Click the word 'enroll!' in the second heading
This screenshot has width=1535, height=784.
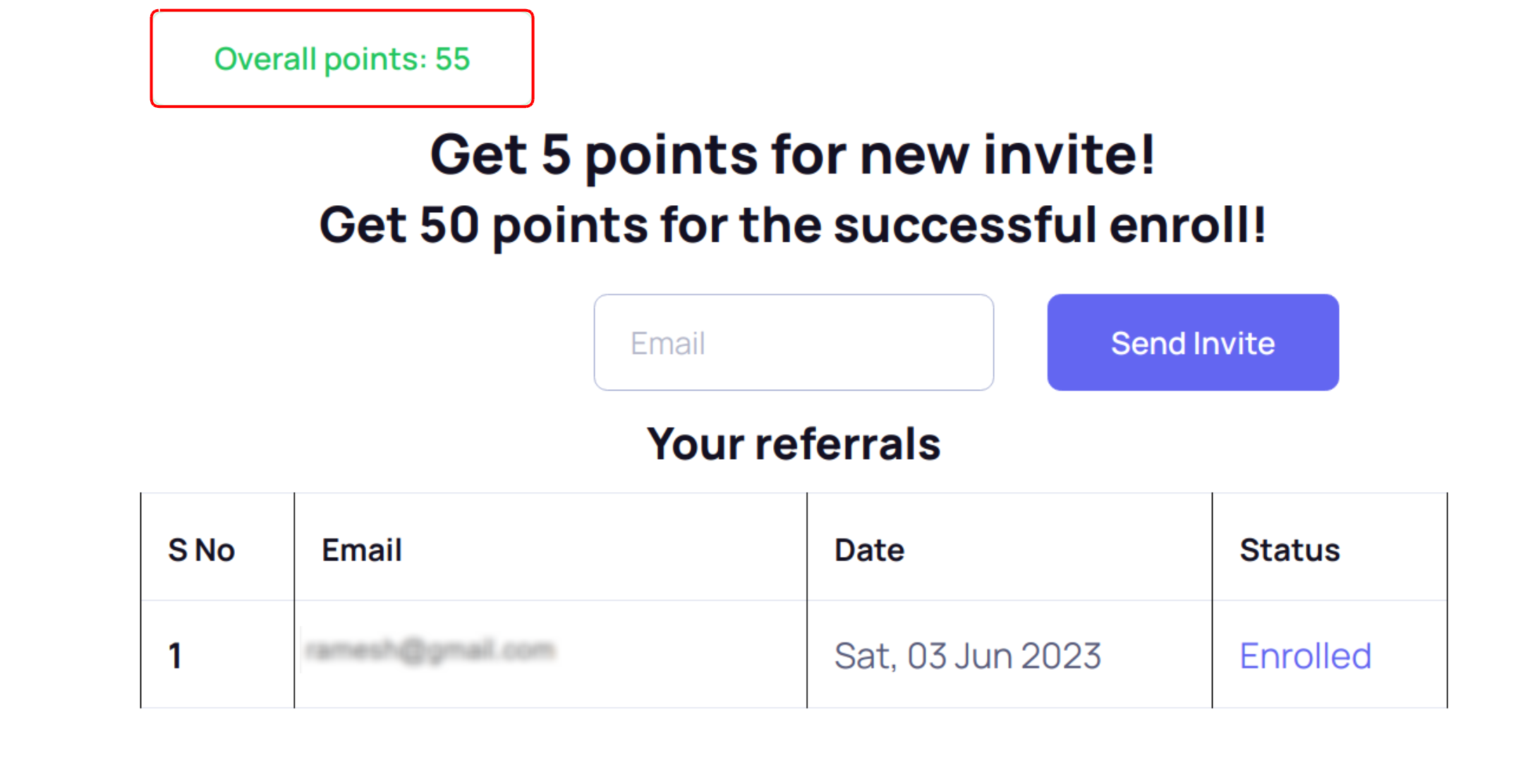click(x=1188, y=225)
